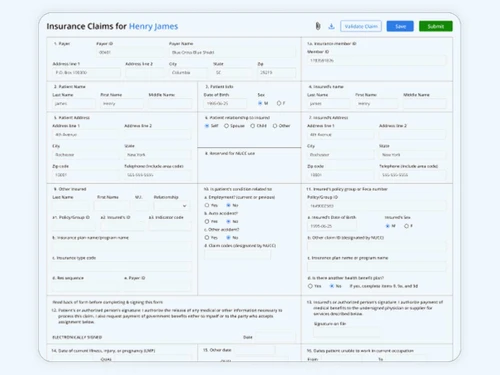Choose Spouse as patient relationship to insured

tap(226, 126)
